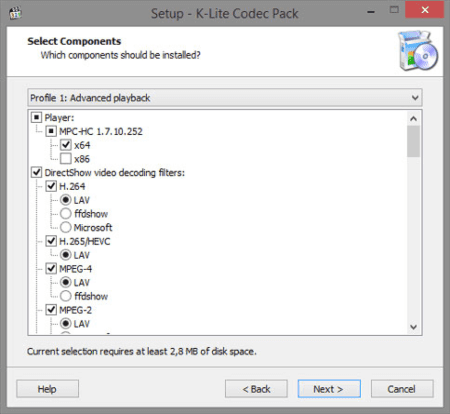
Task: Select ffdshow radio under H.264
Action: [x=66, y=214]
